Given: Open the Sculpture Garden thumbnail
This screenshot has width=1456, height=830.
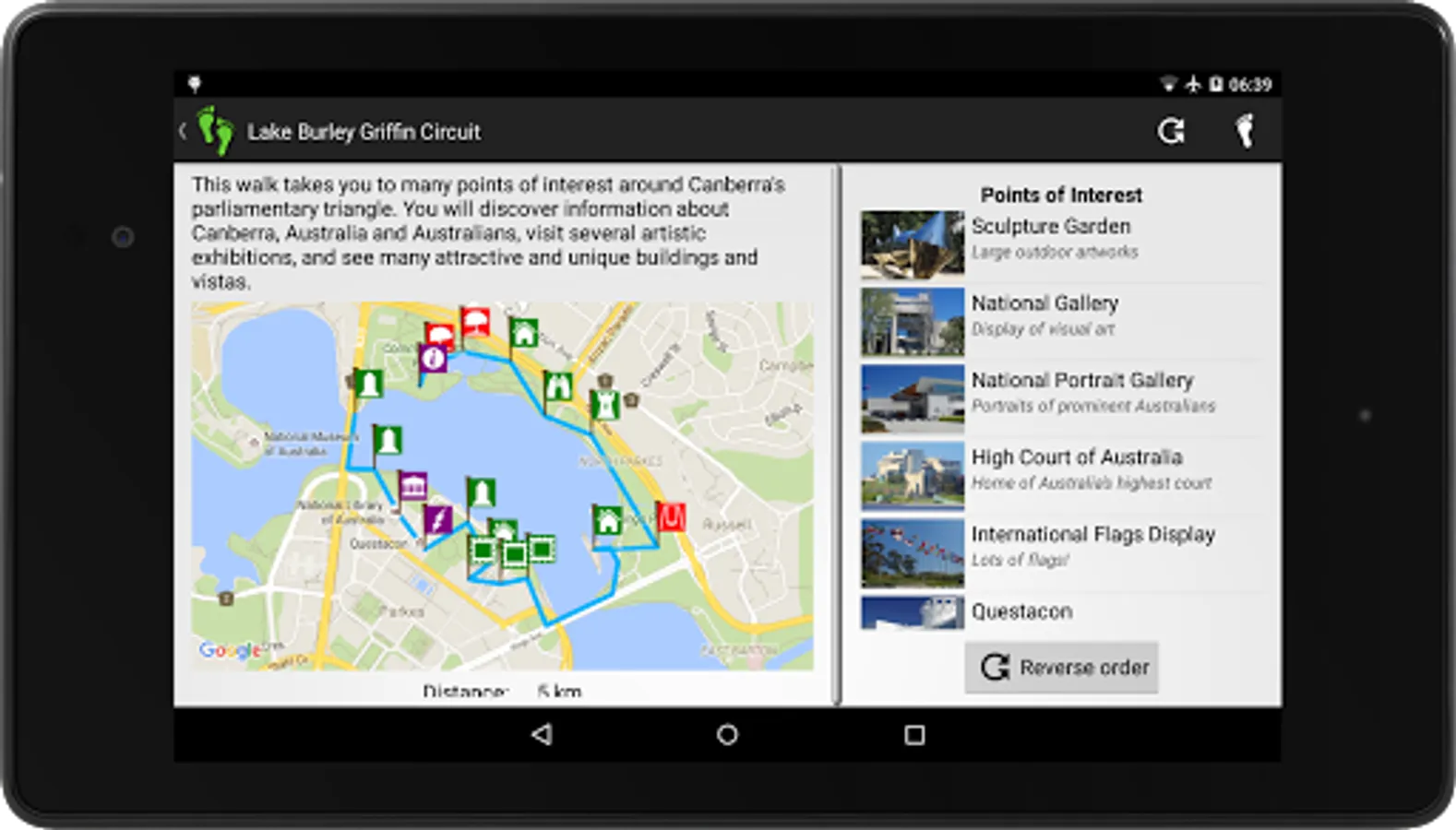Looking at the screenshot, I should [913, 244].
